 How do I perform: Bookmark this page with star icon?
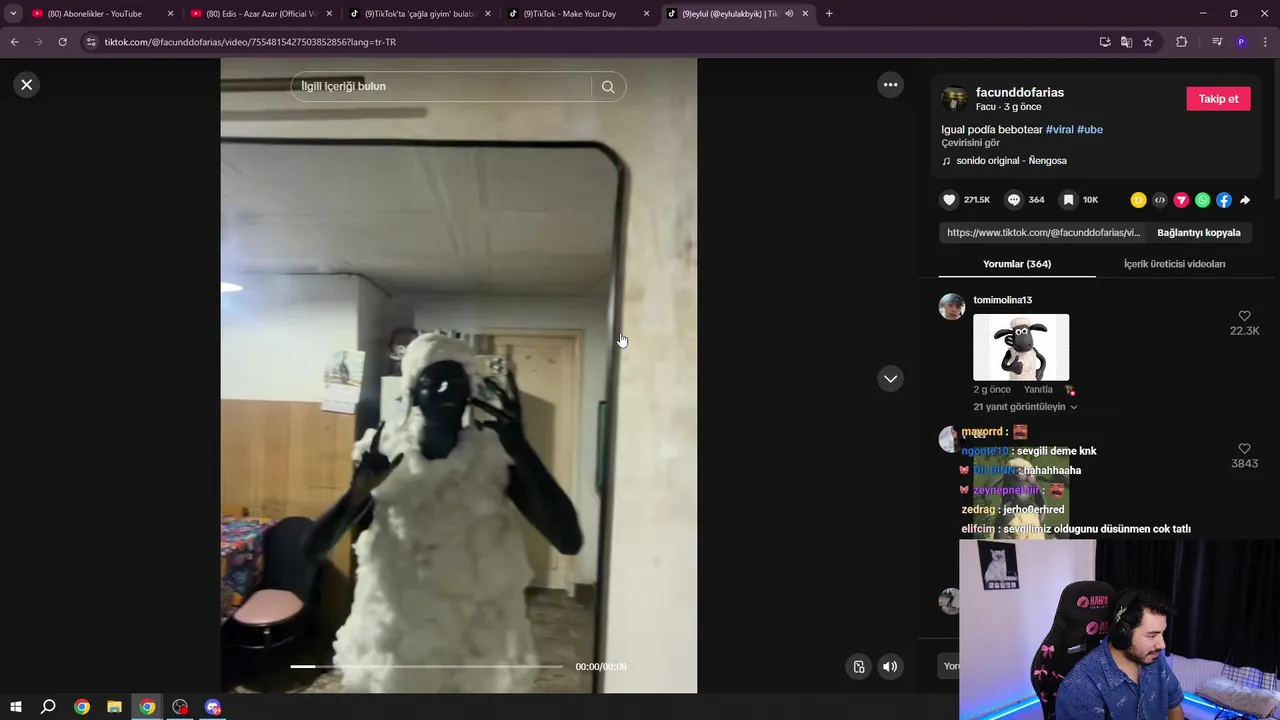pyautogui.click(x=1148, y=42)
